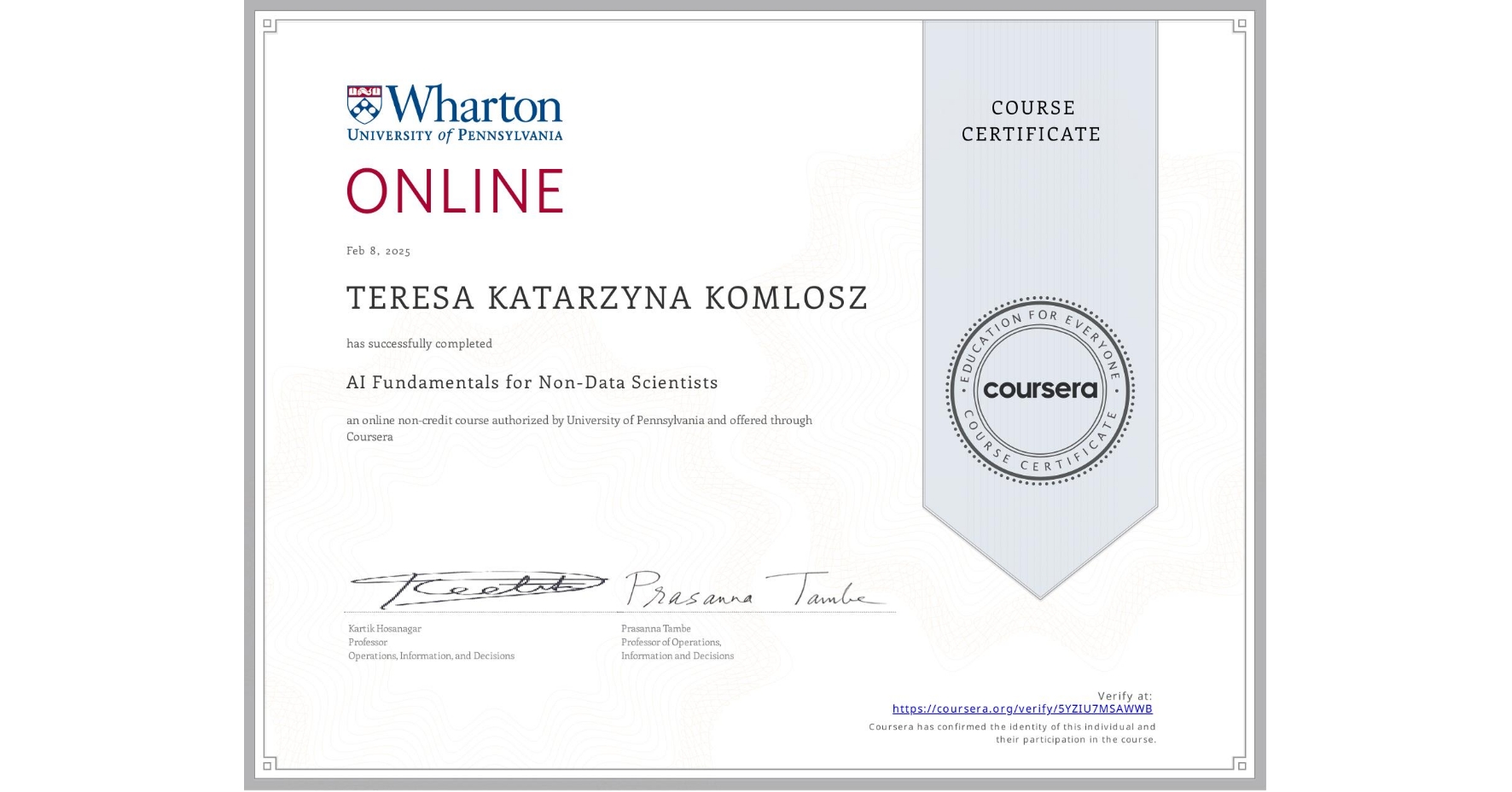Select the date Feb 8, 2025
The height and width of the screenshot is (792, 1512).
378,250
